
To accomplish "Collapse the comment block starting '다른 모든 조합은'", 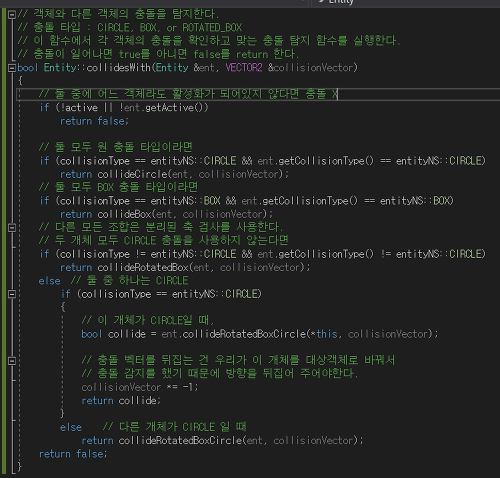I will [12, 228].
